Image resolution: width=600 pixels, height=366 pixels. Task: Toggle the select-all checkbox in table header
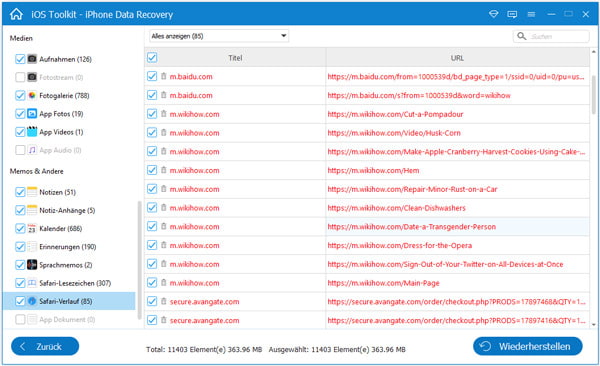coord(152,57)
